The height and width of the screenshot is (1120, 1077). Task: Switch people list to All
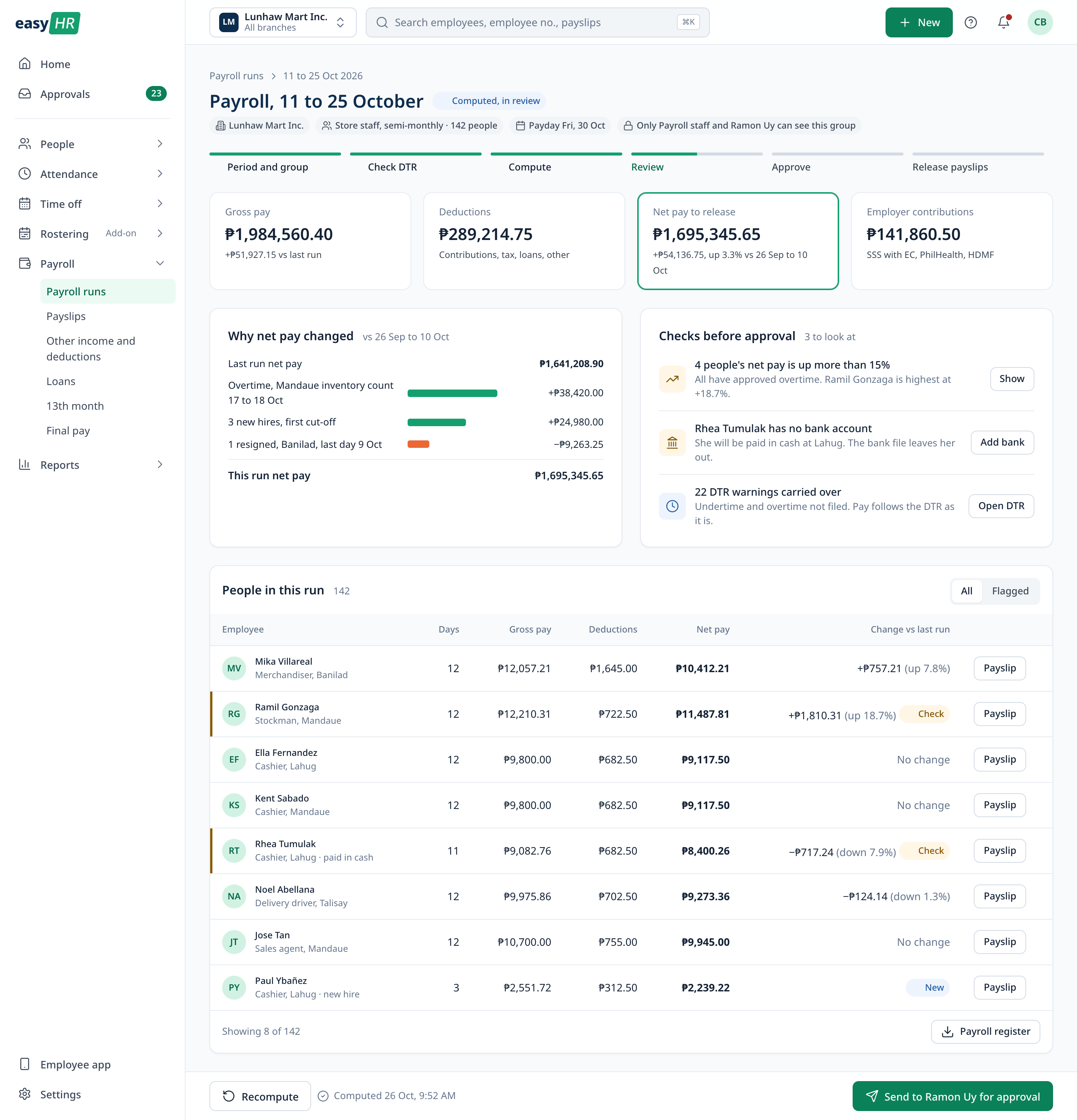966,591
